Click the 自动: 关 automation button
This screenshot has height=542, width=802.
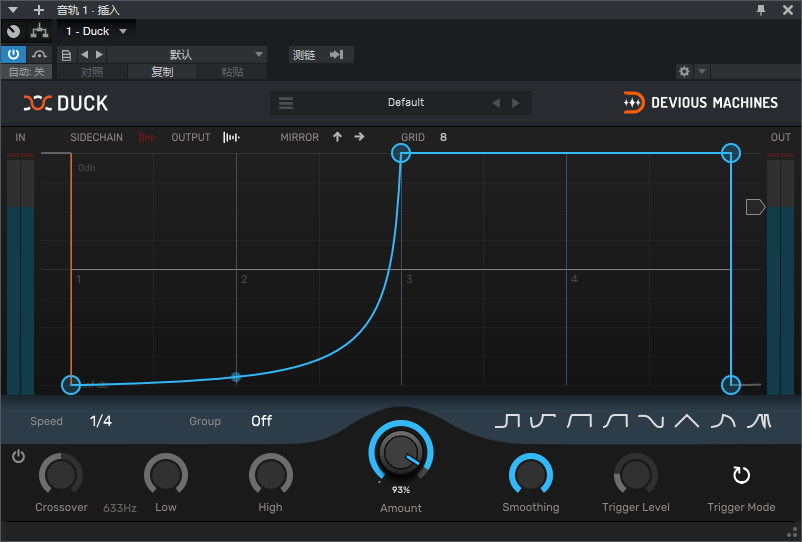point(27,72)
